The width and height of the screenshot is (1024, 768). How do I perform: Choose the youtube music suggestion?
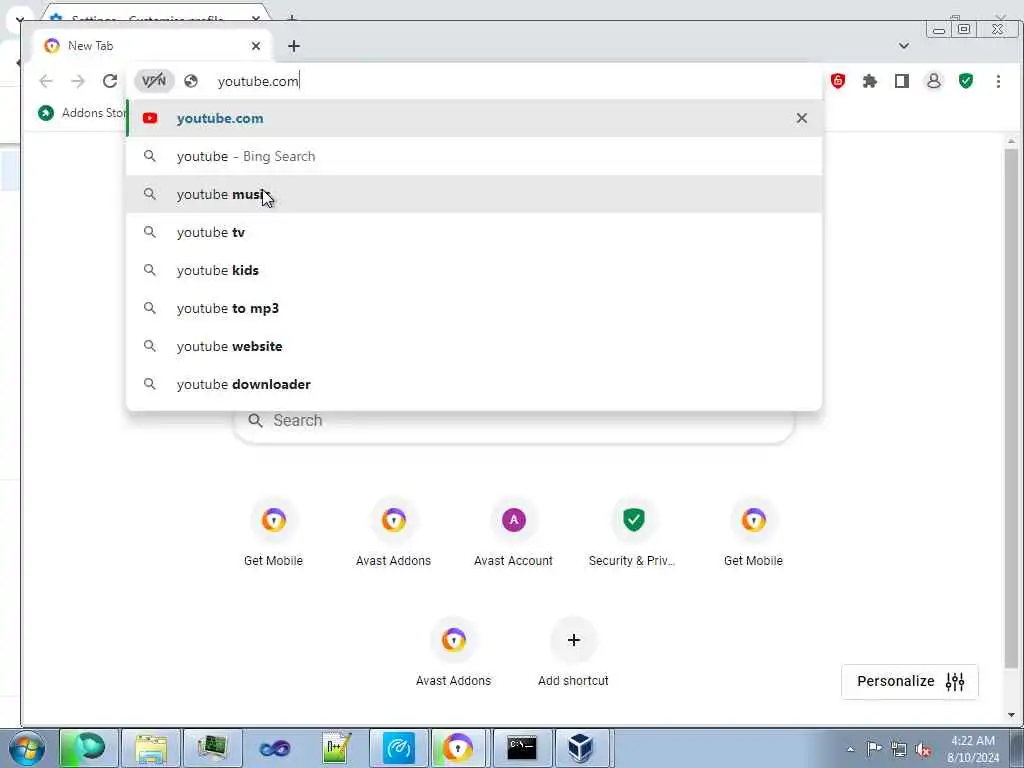tap(474, 194)
